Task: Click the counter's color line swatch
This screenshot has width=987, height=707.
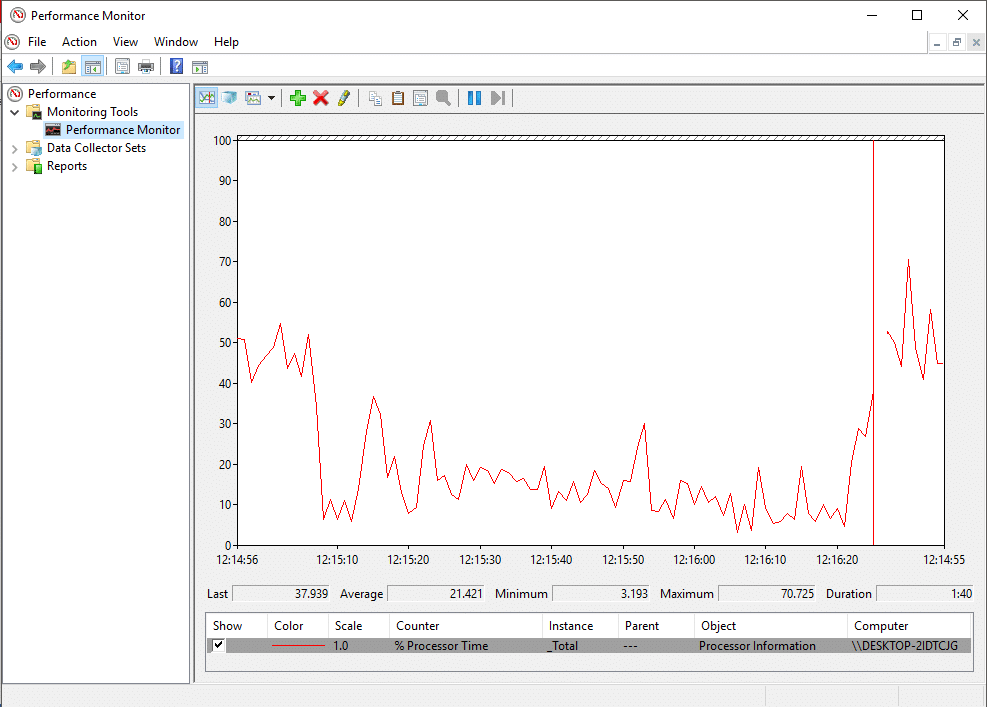Action: coord(298,646)
